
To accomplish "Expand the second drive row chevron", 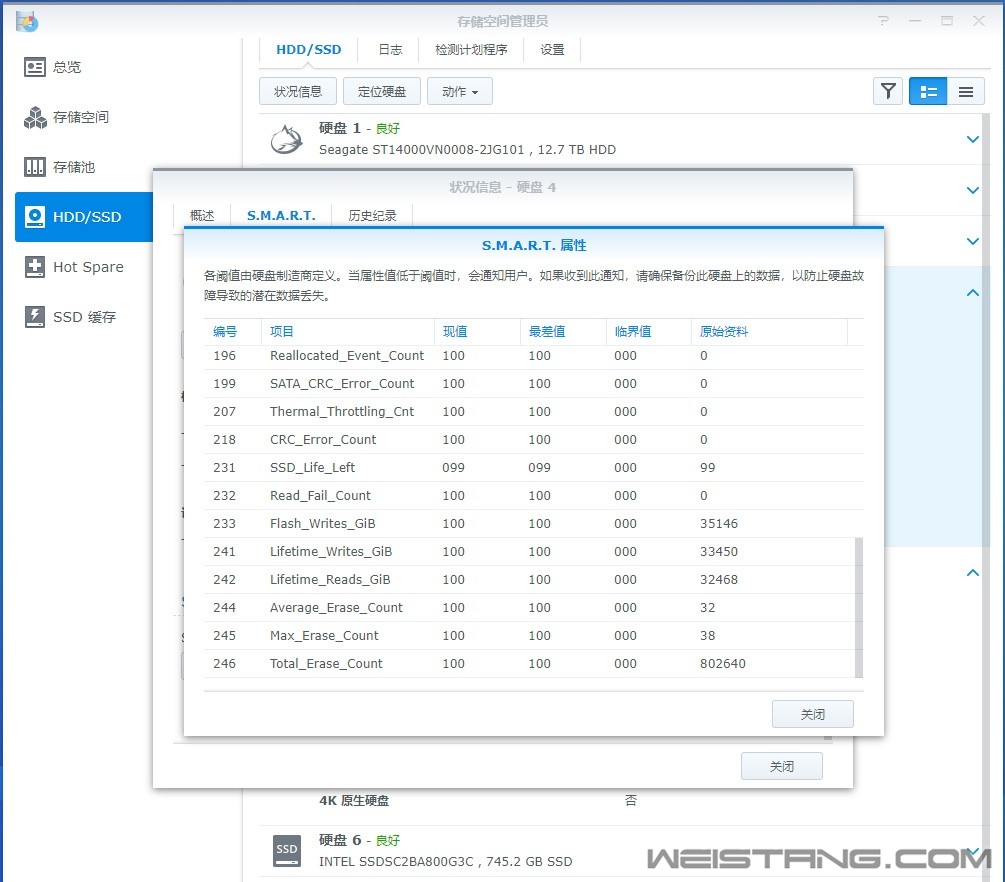I will [972, 190].
